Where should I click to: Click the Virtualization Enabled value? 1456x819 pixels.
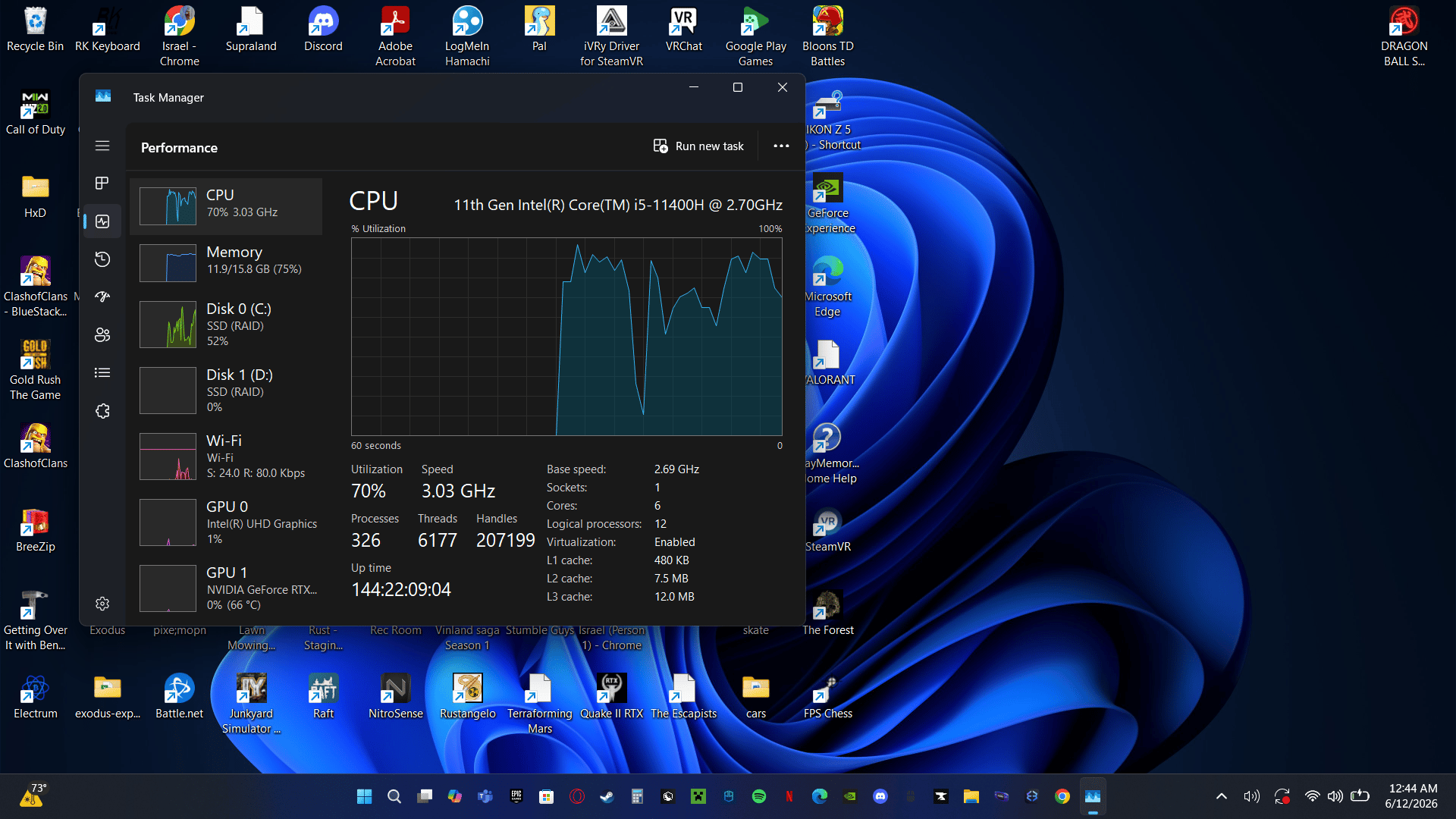(x=674, y=542)
